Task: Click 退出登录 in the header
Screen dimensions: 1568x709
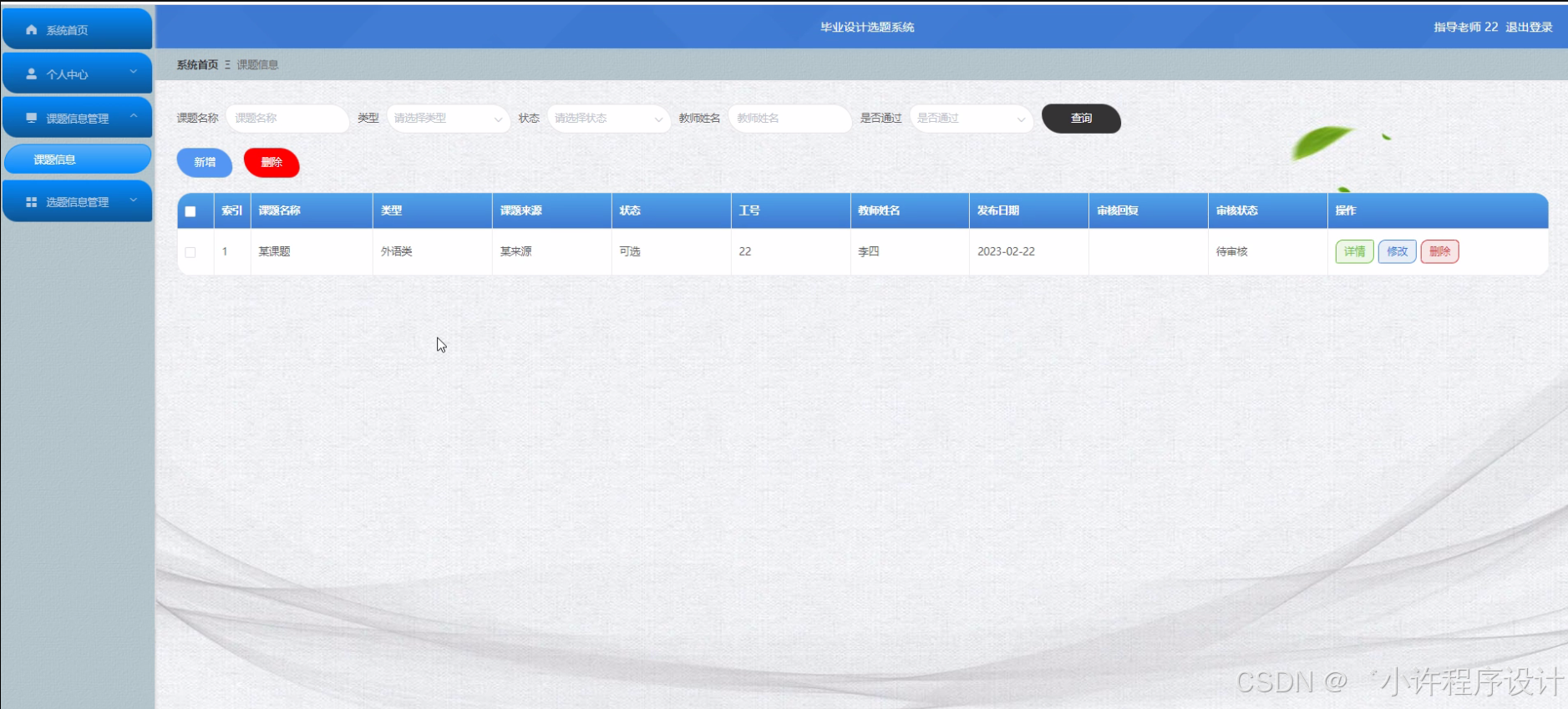Action: pyautogui.click(x=1529, y=27)
